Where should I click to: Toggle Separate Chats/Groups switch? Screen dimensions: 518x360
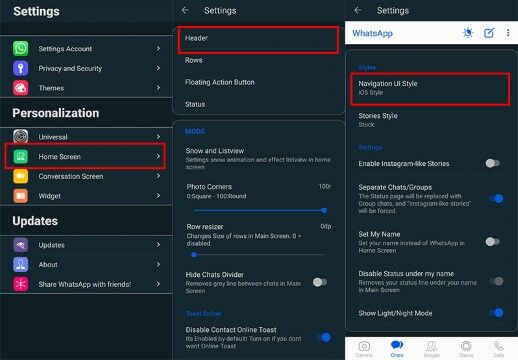[496, 199]
